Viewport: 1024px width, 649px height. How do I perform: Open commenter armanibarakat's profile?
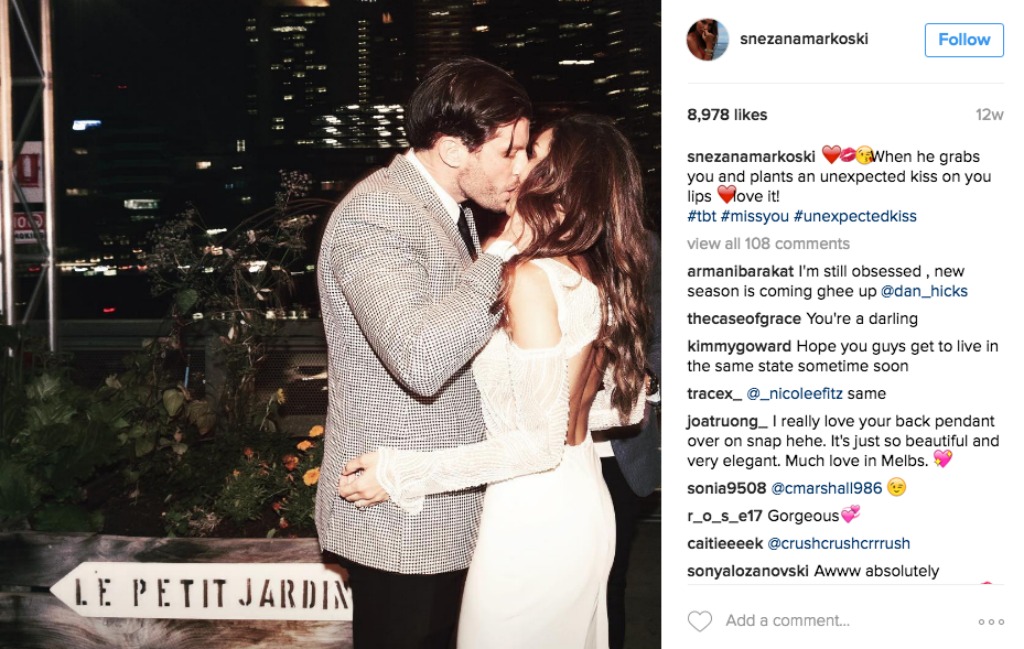coord(741,272)
